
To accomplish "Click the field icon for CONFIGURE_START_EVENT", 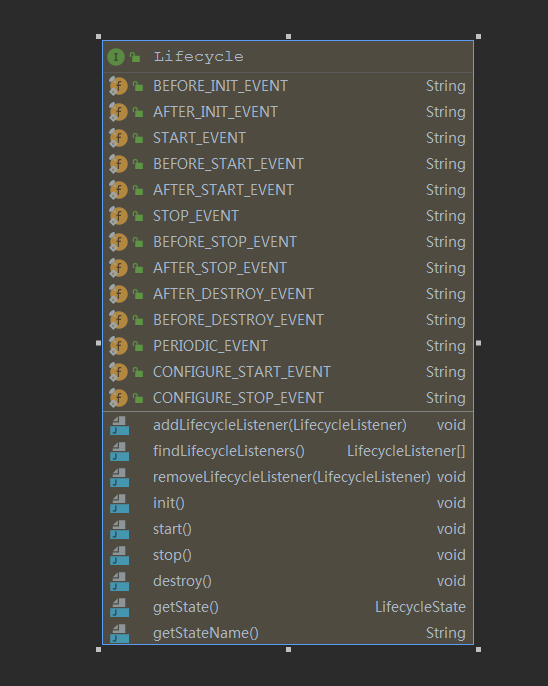I will pos(118,372).
